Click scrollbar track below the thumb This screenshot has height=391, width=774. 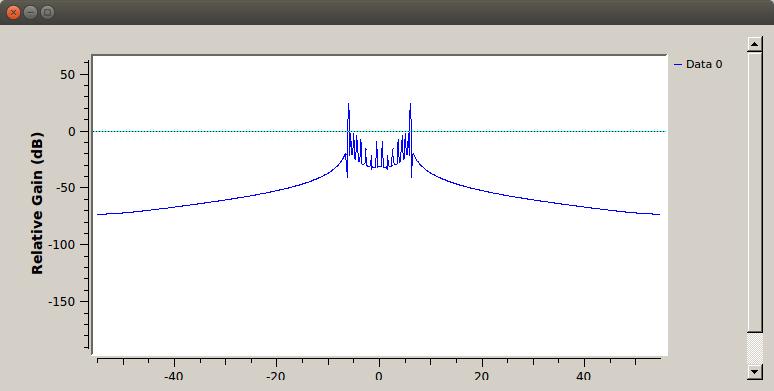755,348
